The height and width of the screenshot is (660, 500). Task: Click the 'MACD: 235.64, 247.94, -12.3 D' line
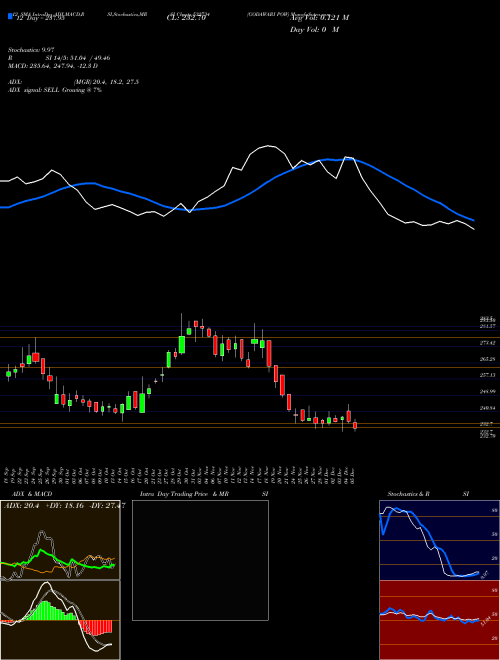click(x=53, y=66)
